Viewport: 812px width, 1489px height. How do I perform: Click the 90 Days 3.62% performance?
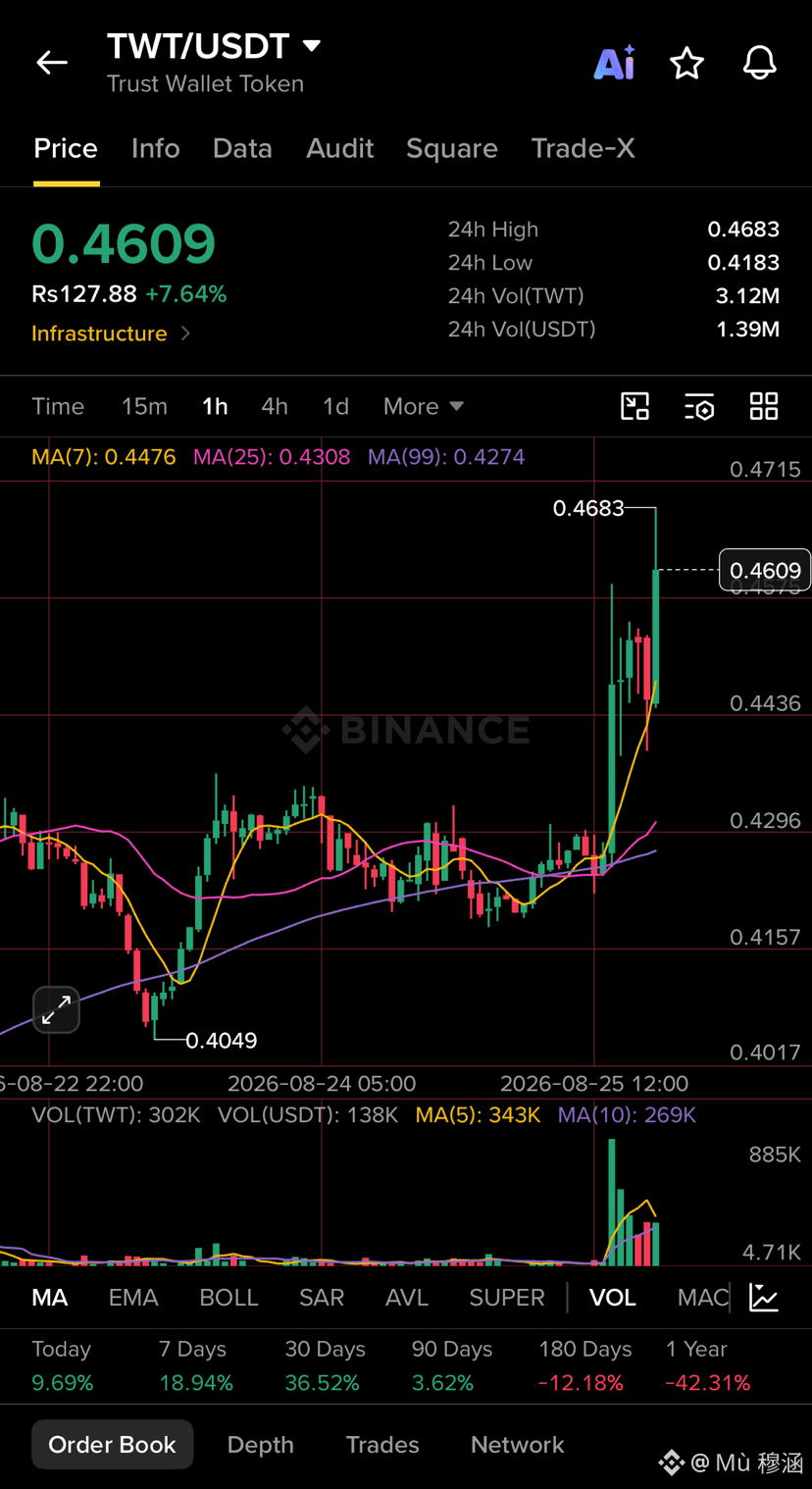pos(451,1366)
